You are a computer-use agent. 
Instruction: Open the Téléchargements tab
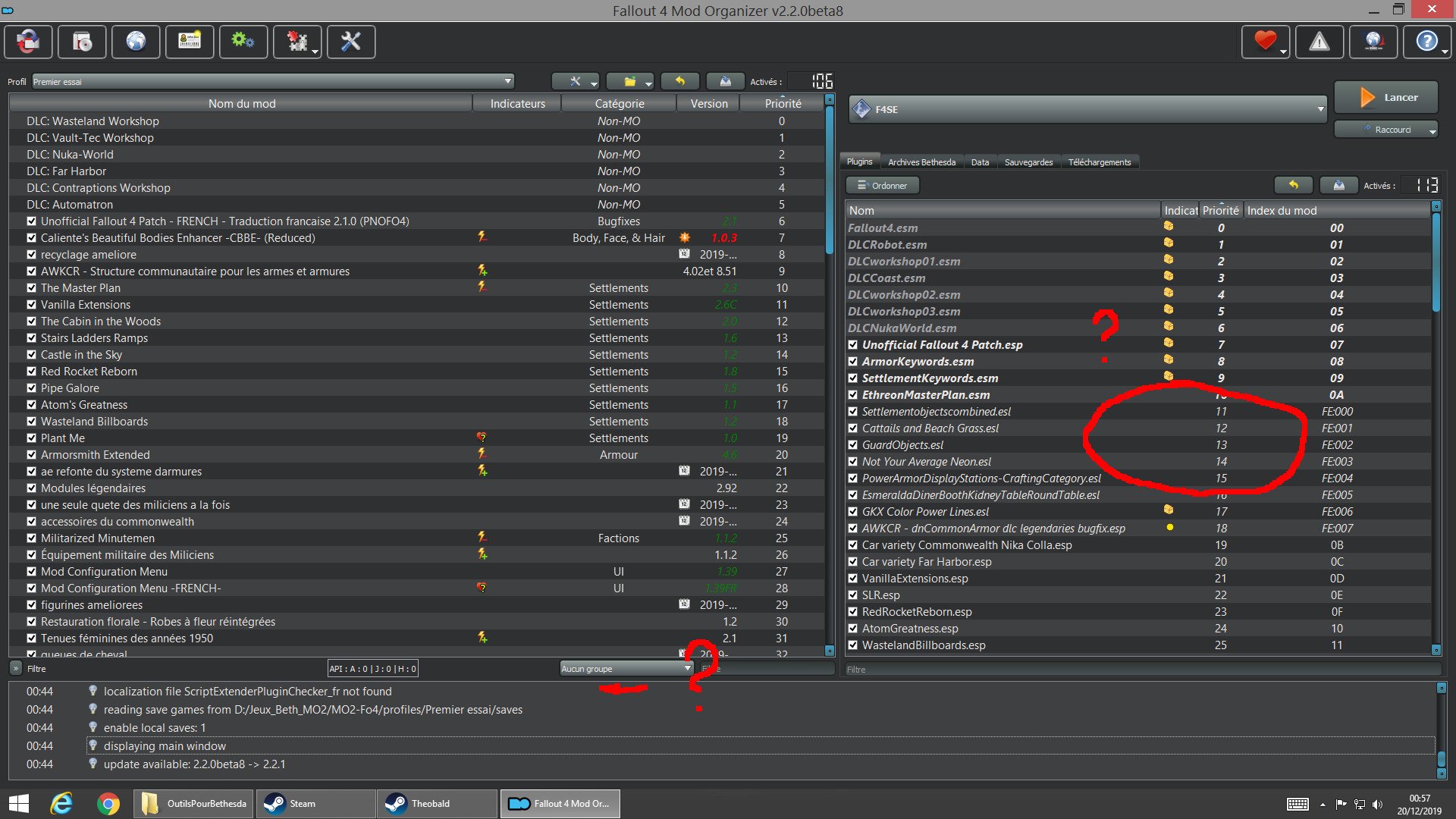(x=1099, y=162)
